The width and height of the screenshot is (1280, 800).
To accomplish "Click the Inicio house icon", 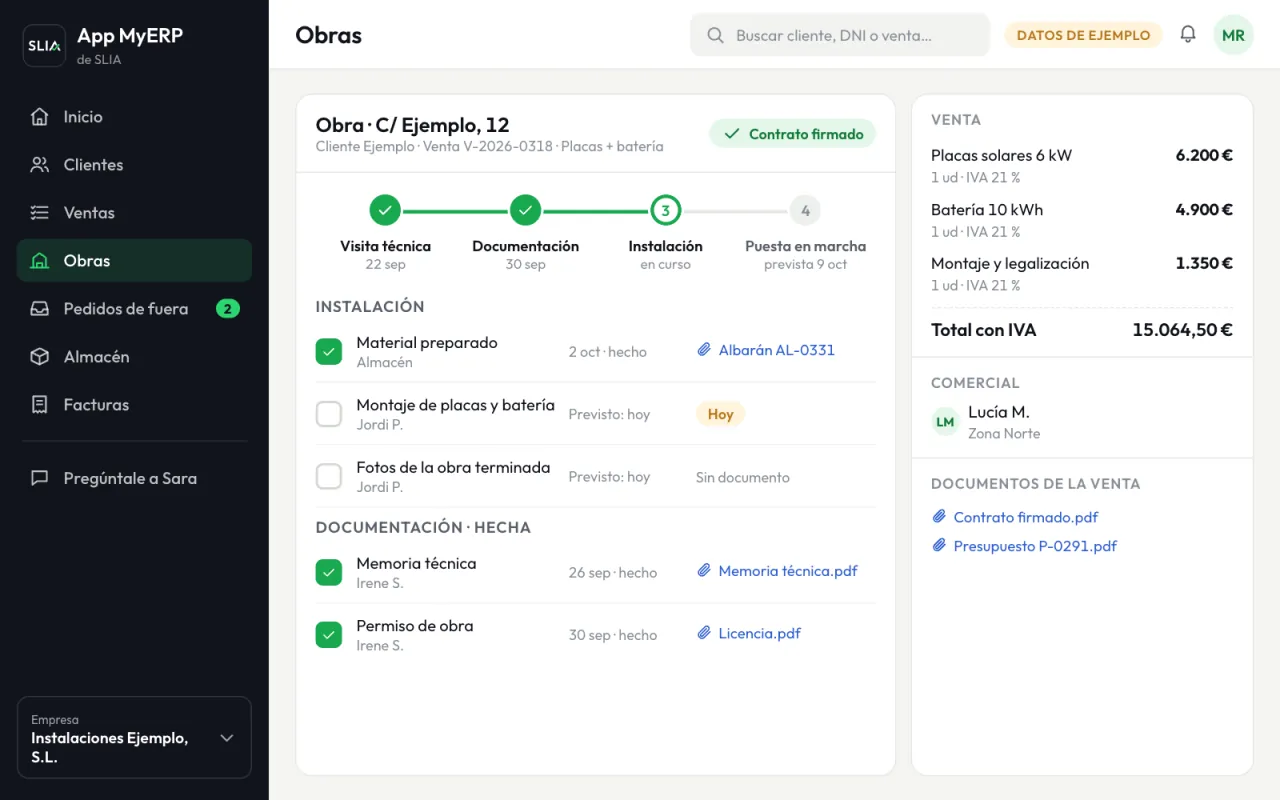I will (x=40, y=117).
